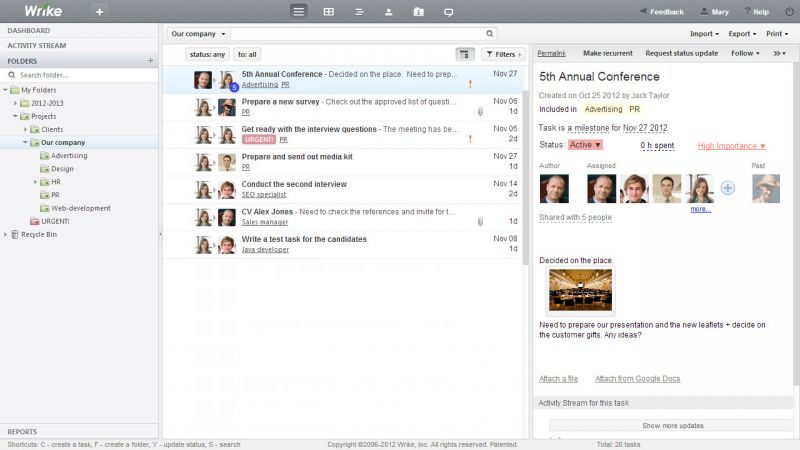Viewport: 800px width, 450px height.
Task: Open the workload person icon in top bar
Action: (389, 11)
